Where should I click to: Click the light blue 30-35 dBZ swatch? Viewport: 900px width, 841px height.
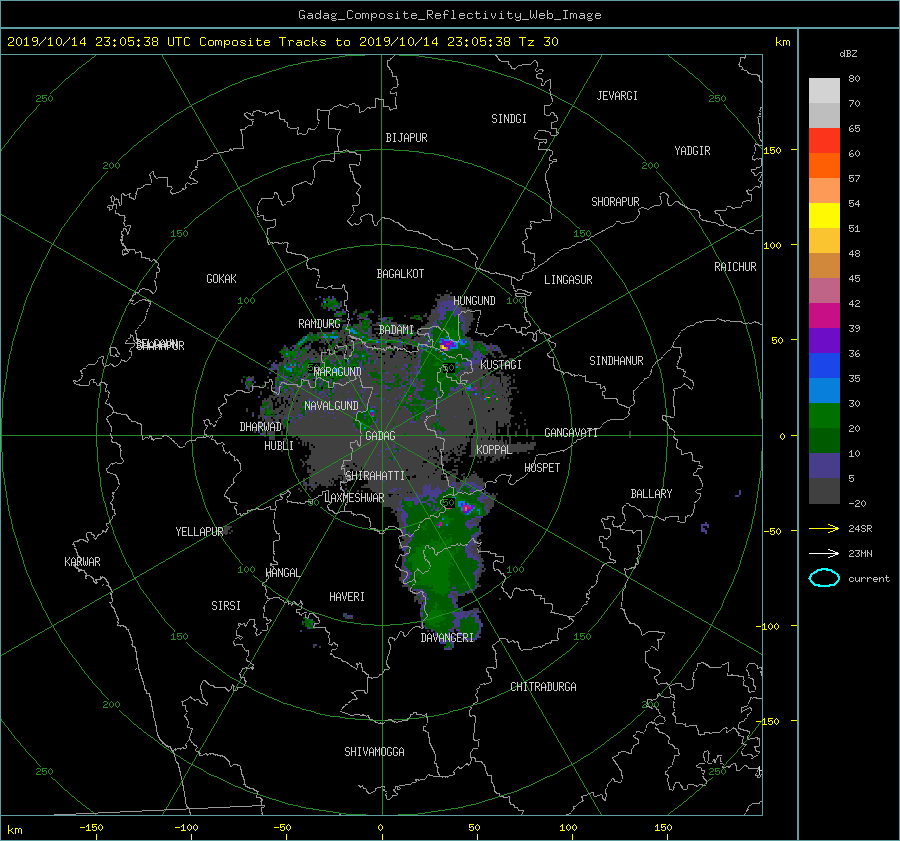click(824, 390)
